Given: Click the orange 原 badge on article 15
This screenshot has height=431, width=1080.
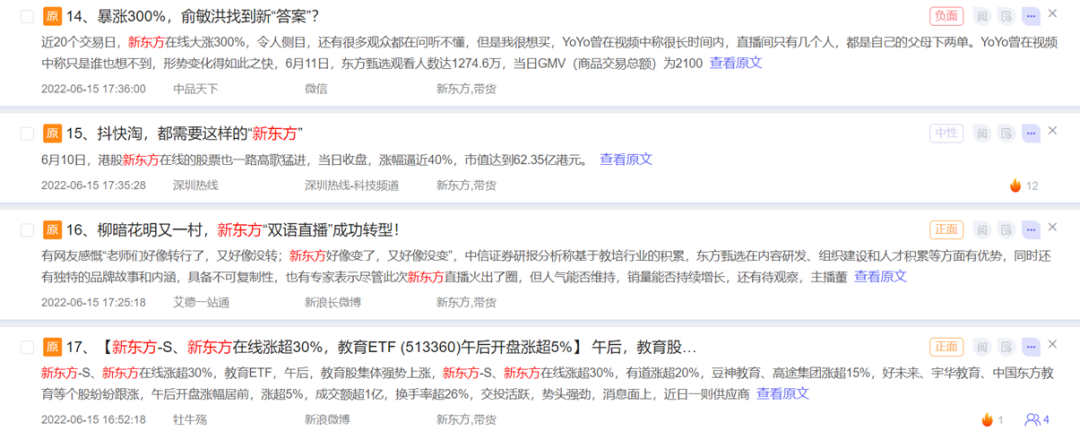Looking at the screenshot, I should 52,133.
